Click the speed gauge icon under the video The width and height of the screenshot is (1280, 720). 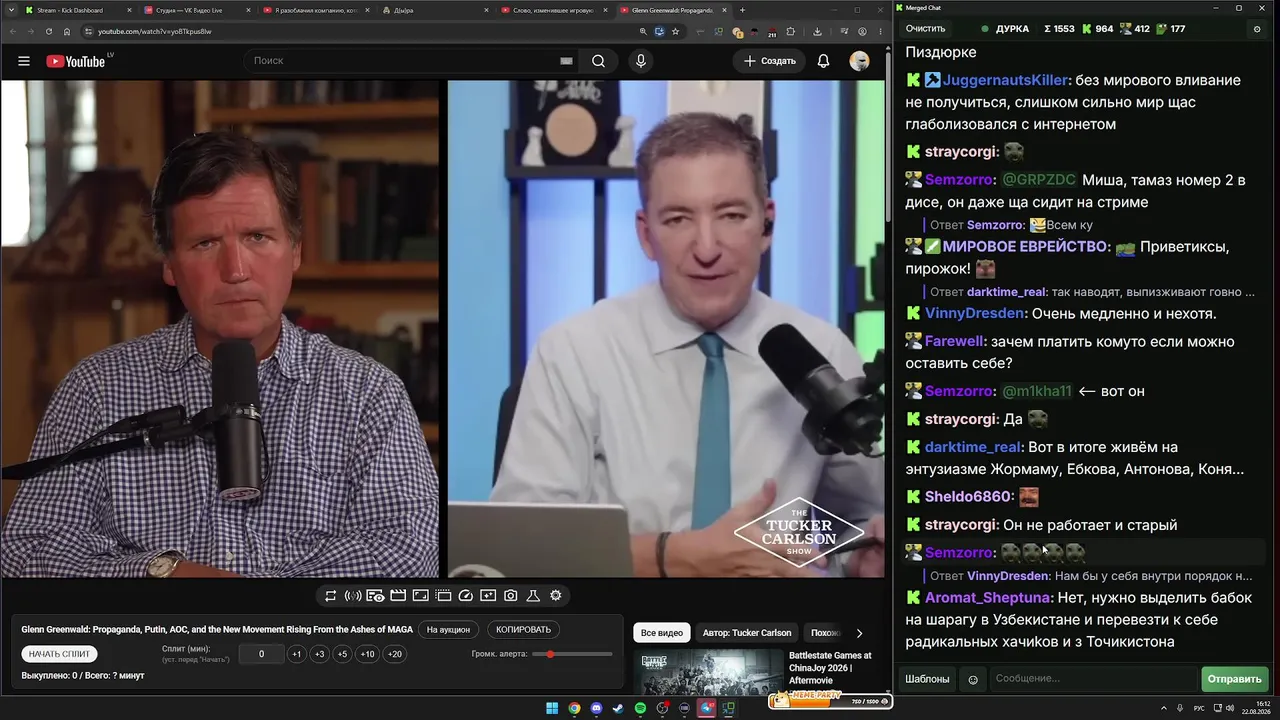tap(466, 596)
